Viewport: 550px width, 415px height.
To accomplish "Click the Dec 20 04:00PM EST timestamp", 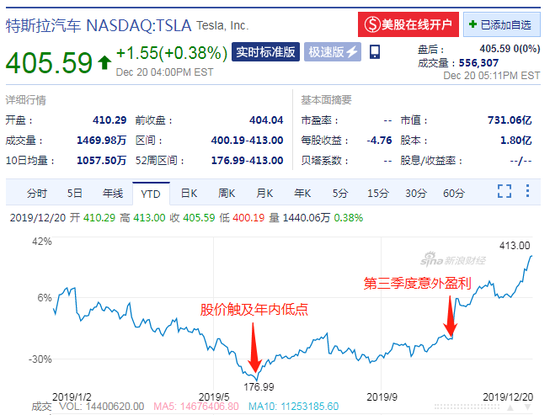I will coord(165,72).
